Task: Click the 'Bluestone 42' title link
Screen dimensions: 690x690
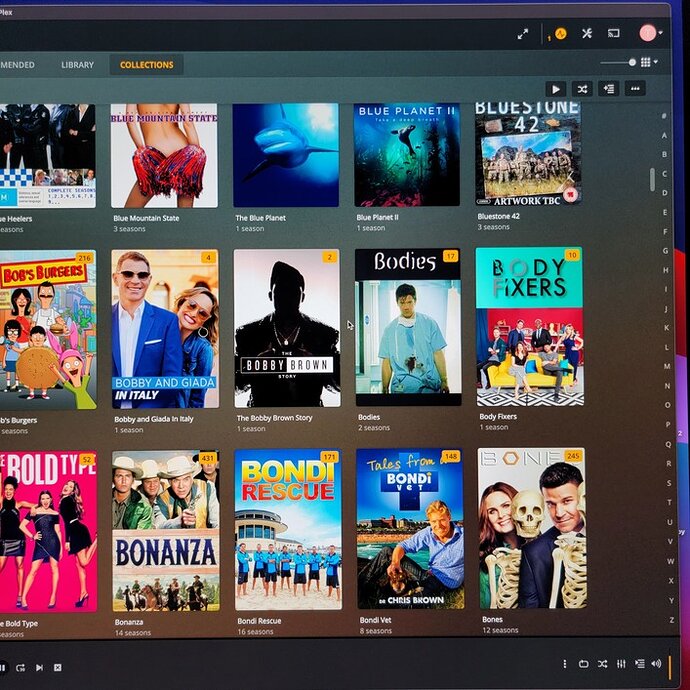Action: (499, 217)
